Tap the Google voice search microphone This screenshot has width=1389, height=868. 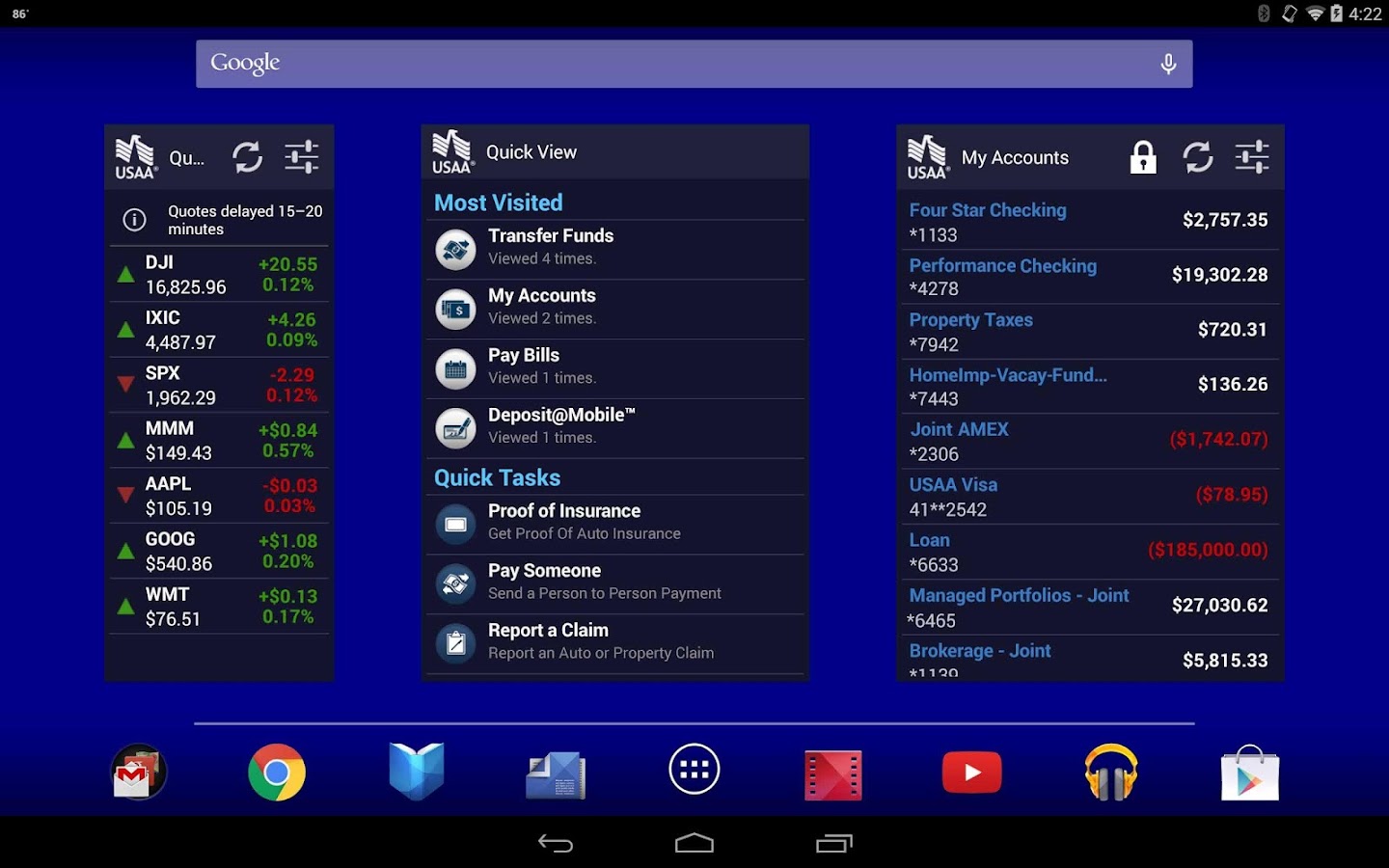pyautogui.click(x=1168, y=64)
